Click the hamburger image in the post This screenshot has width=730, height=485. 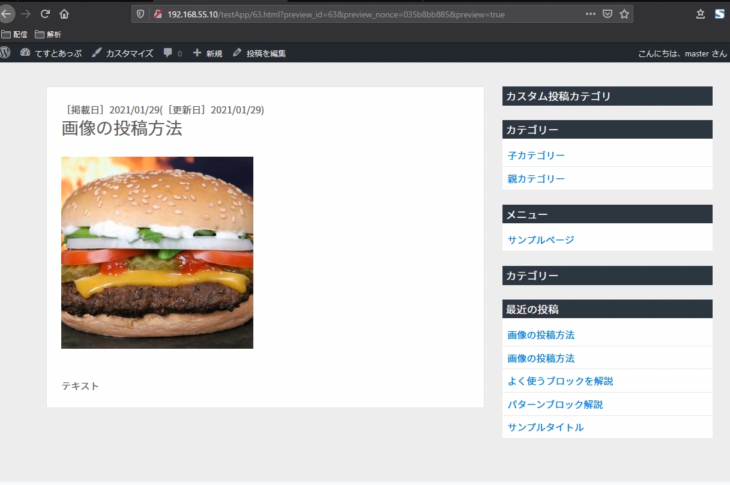point(157,253)
